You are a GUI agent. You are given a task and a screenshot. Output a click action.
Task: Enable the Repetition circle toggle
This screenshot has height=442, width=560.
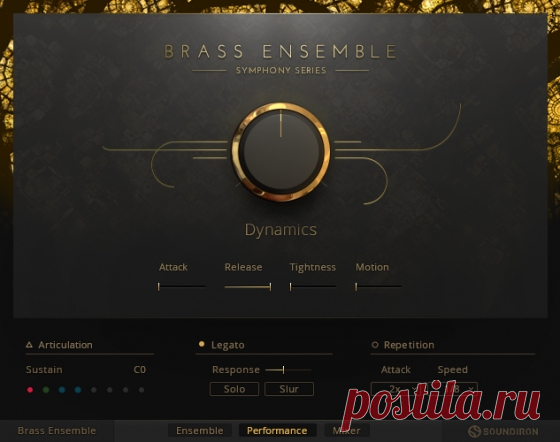coord(375,345)
